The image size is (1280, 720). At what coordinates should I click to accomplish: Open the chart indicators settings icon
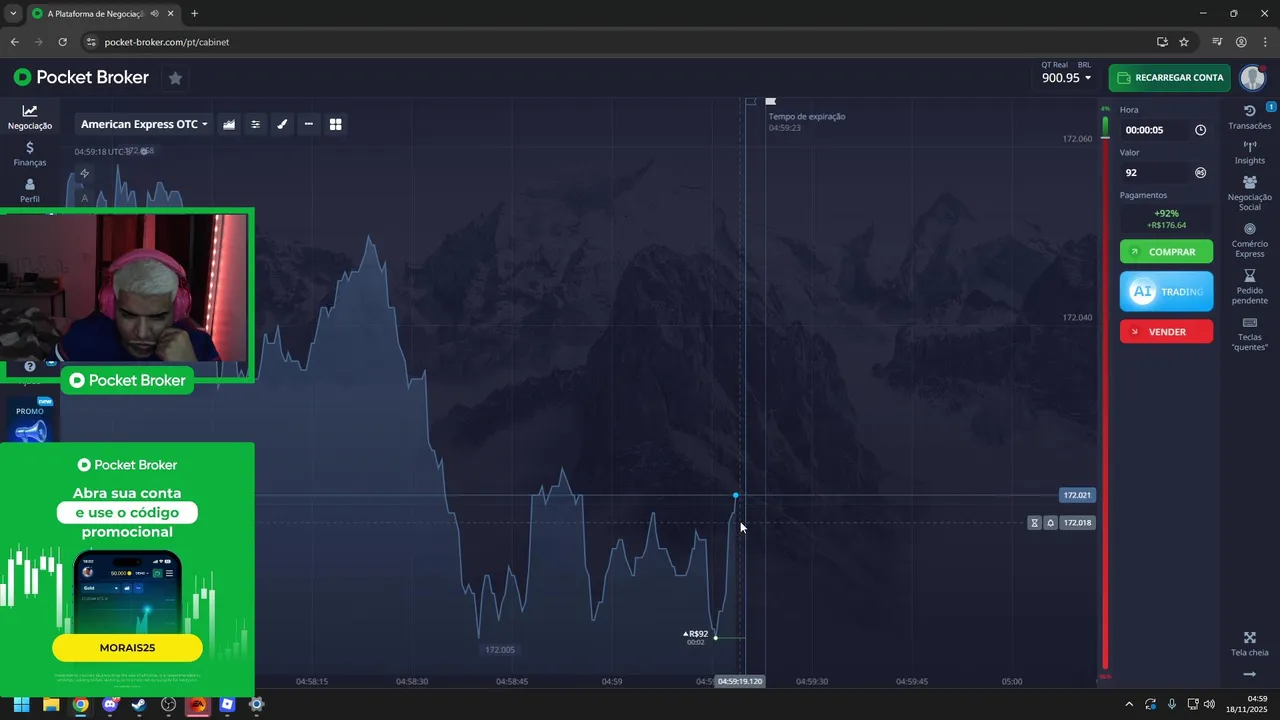pyautogui.click(x=256, y=124)
